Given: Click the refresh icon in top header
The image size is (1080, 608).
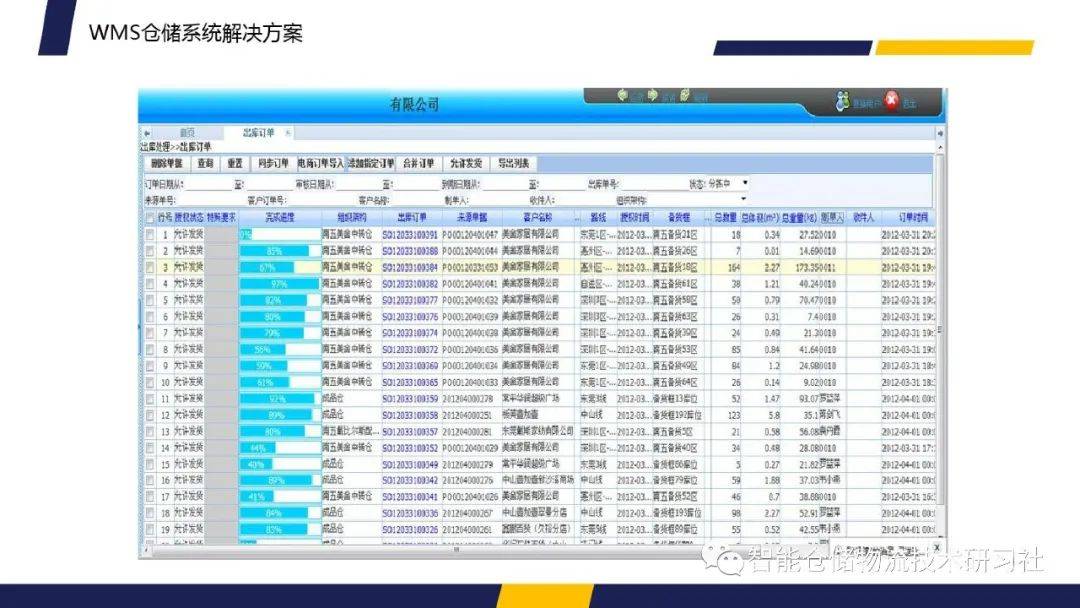Looking at the screenshot, I should pos(685,96).
